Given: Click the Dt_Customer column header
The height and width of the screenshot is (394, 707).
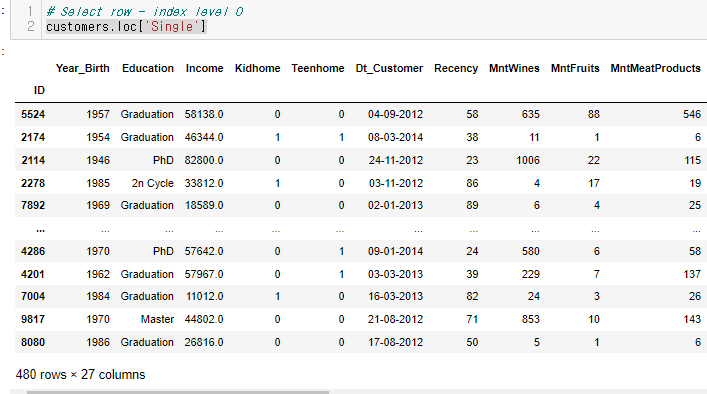Looking at the screenshot, I should [389, 68].
